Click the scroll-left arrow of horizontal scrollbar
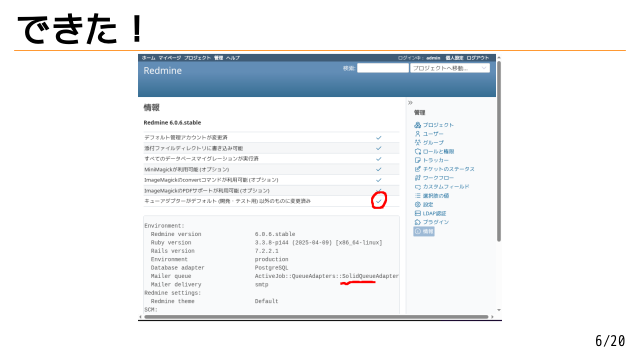Screen dimensions: 640x360 coord(140,317)
